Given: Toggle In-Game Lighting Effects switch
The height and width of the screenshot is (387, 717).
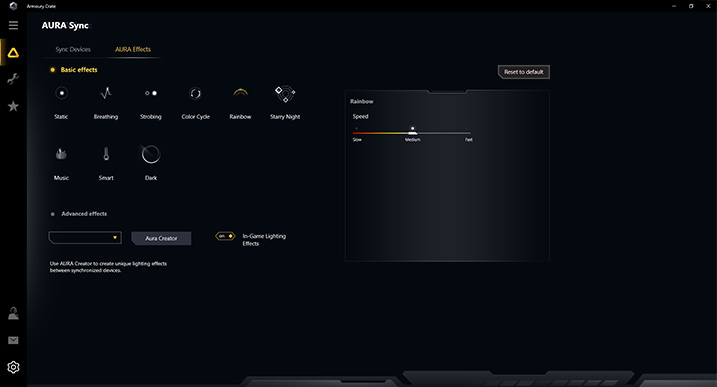Looking at the screenshot, I should point(225,236).
